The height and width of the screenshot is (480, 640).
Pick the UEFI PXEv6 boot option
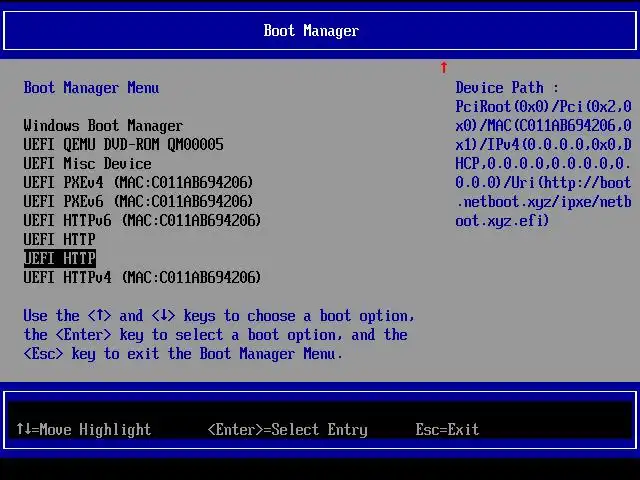point(138,201)
